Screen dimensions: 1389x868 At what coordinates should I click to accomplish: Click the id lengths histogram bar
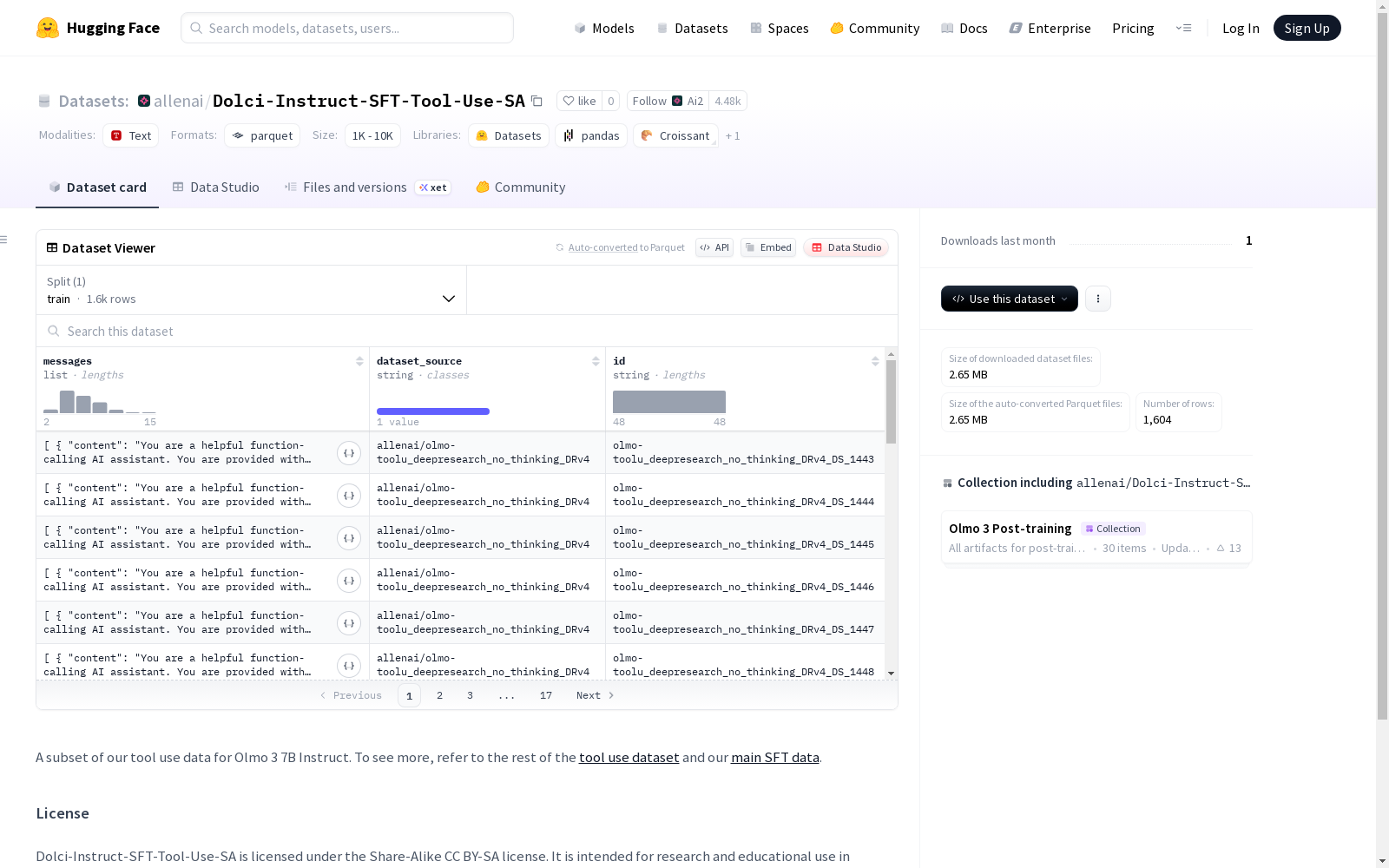[x=669, y=402]
